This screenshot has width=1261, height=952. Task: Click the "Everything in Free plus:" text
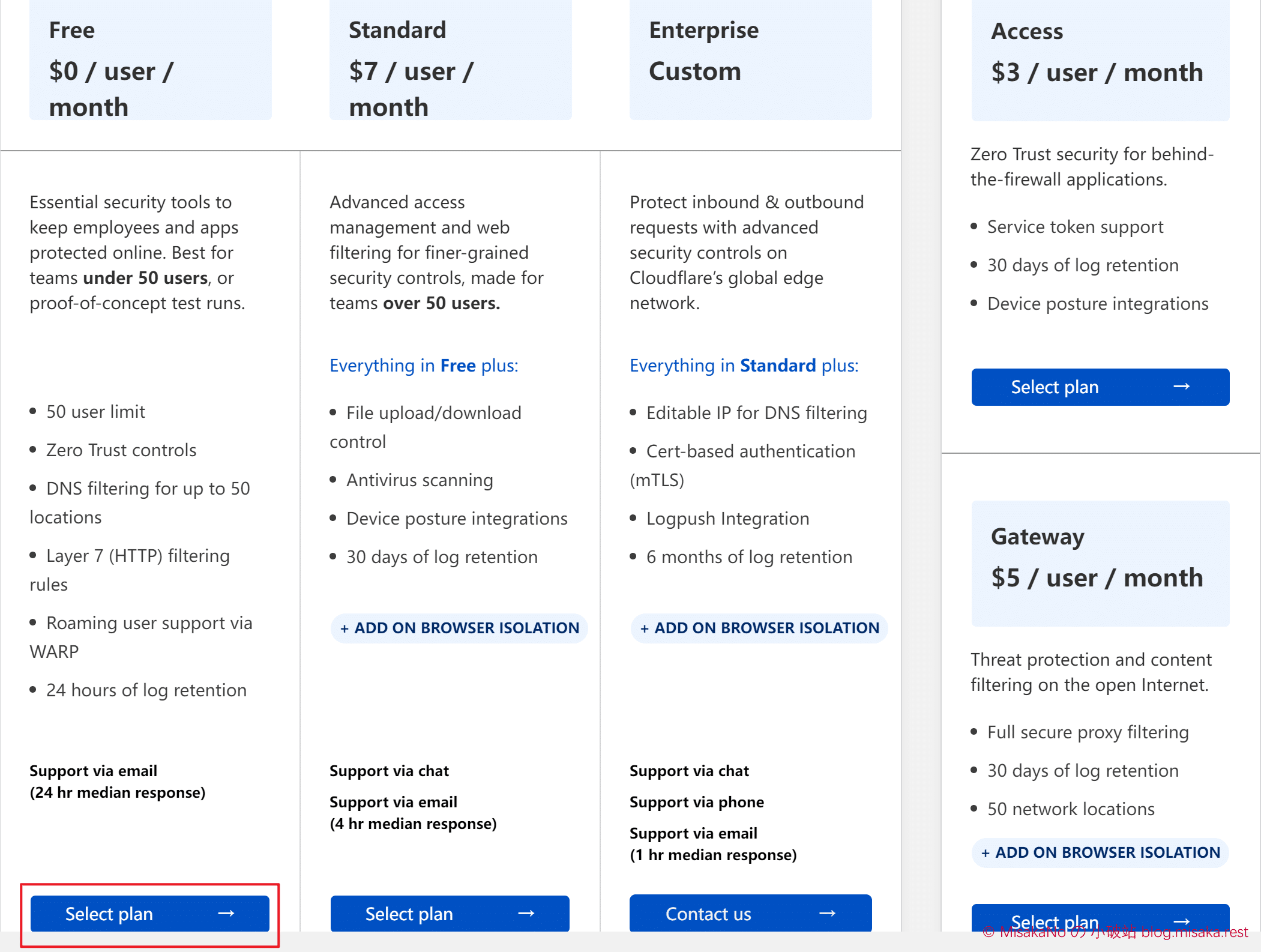(424, 366)
